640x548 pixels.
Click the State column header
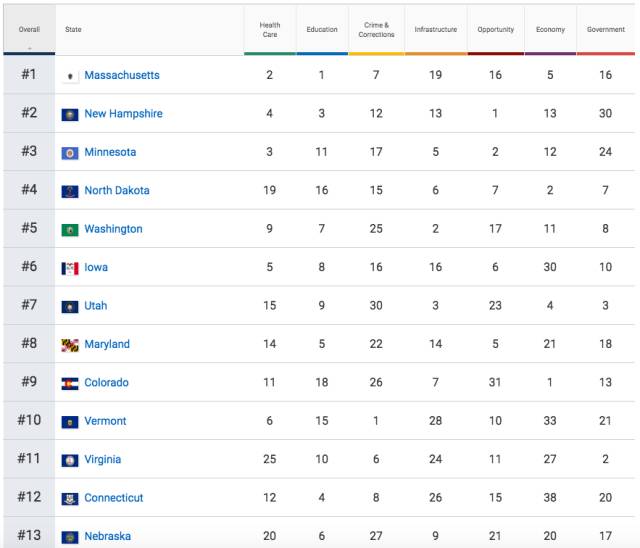[74, 29]
